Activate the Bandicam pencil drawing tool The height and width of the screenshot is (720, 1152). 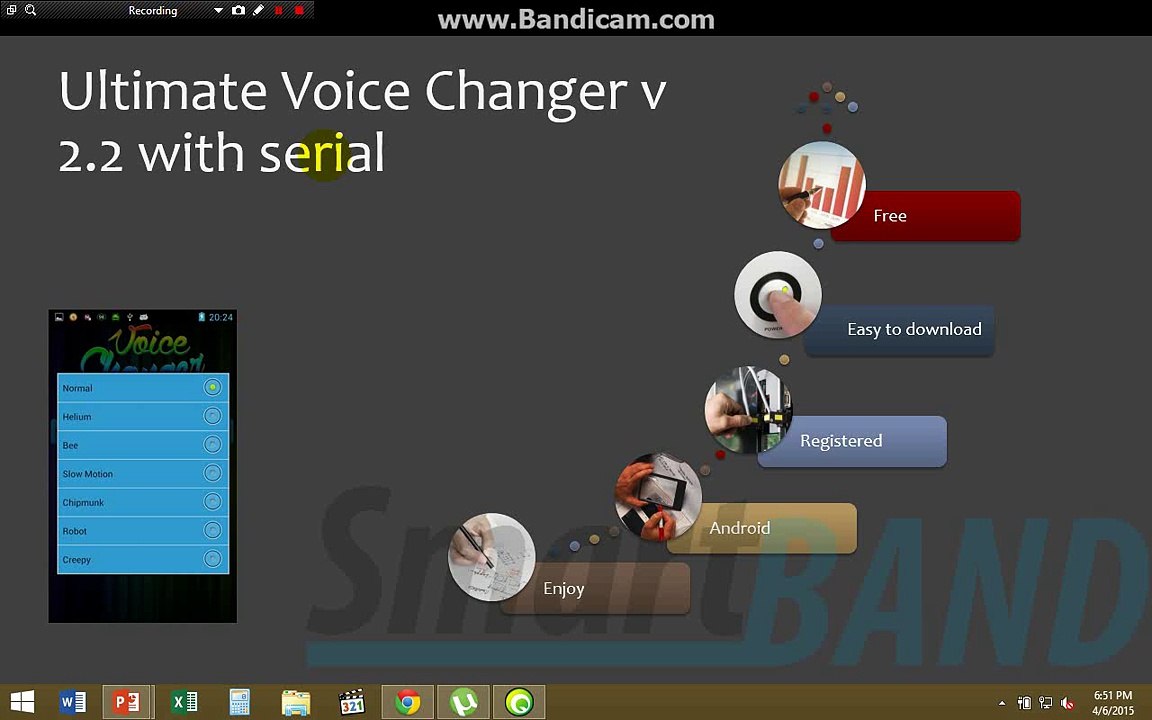pos(259,10)
